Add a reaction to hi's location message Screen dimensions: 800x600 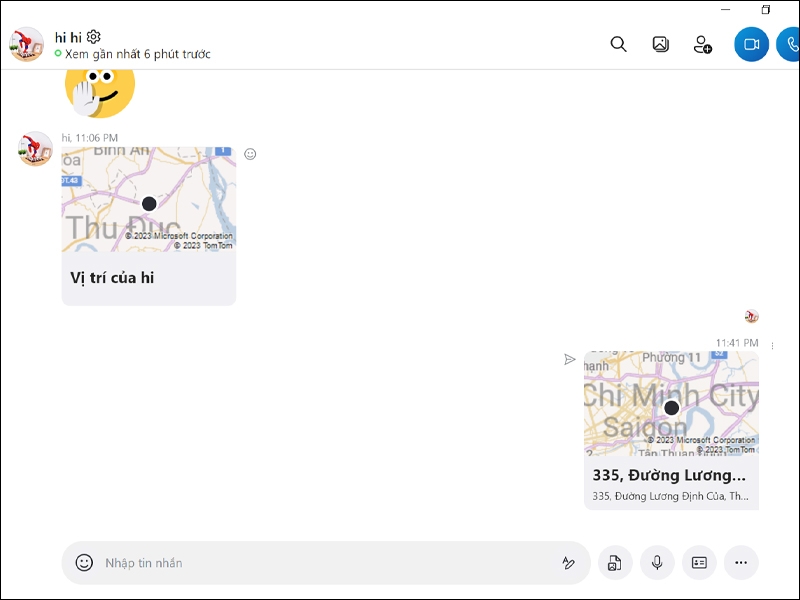[250, 154]
